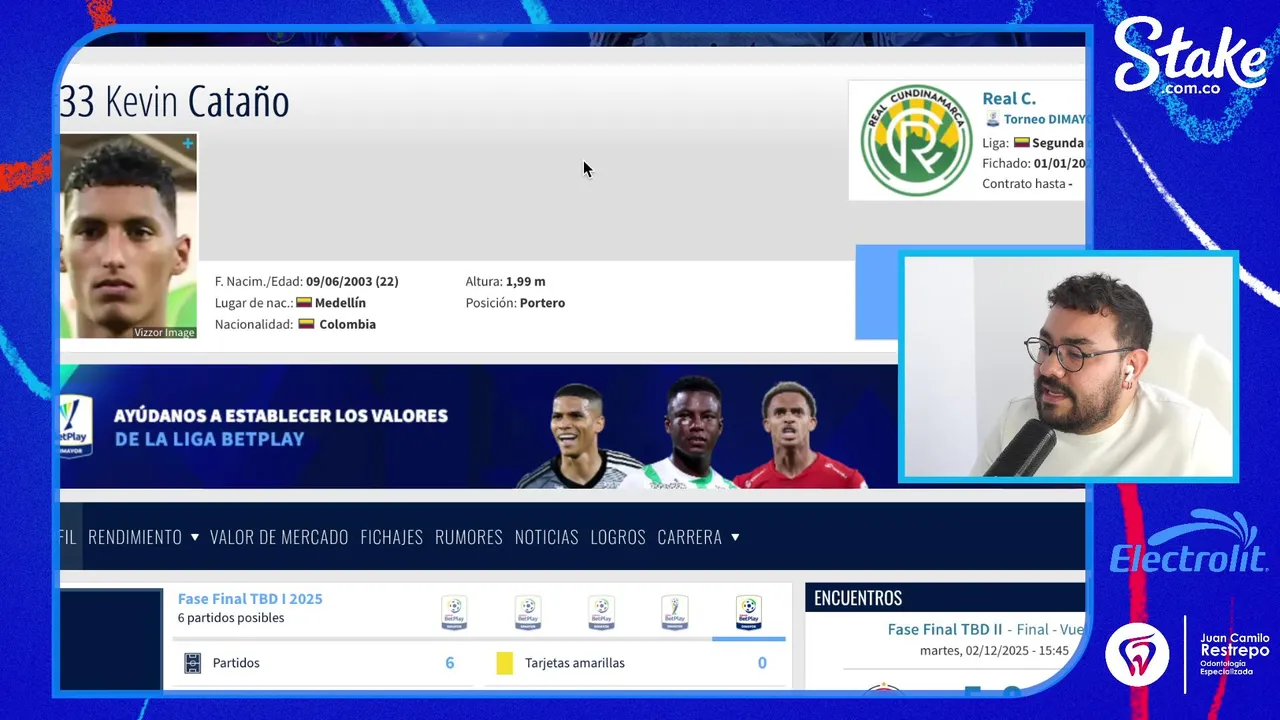This screenshot has width=1280, height=720.
Task: Click the Torneo DIMAYOR trophy icon
Action: tap(992, 119)
